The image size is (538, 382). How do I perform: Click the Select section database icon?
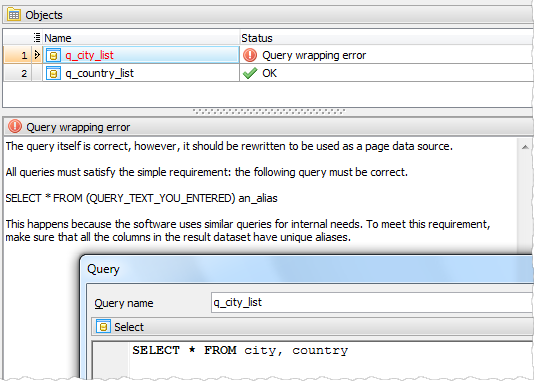coord(103,326)
